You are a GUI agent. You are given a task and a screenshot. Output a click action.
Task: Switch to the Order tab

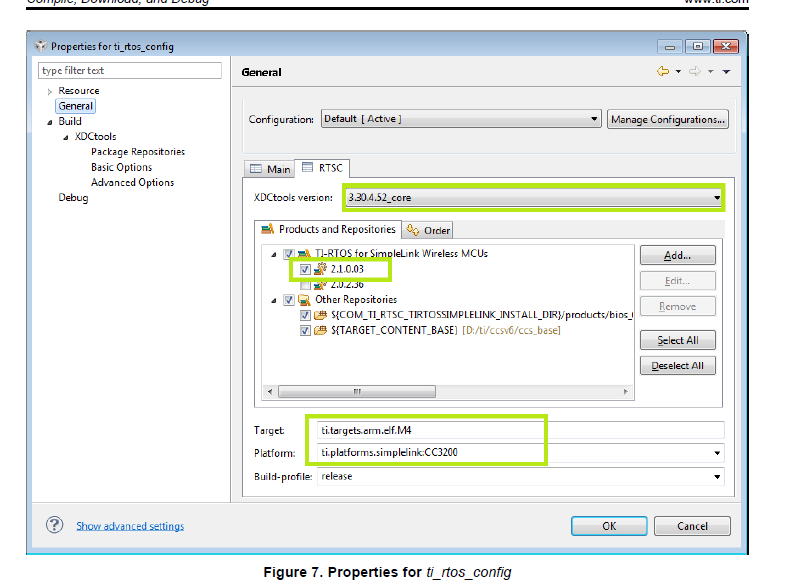pyautogui.click(x=428, y=230)
